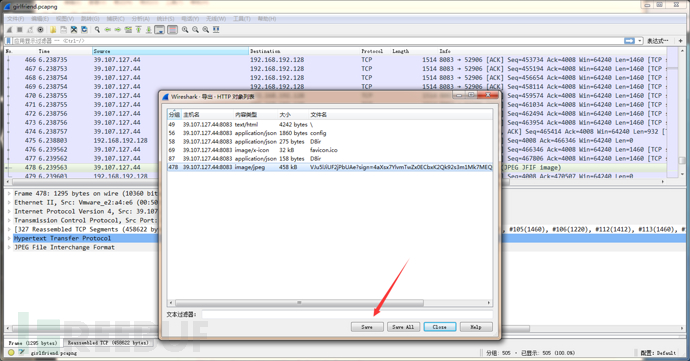Open go to specified packet icon
This screenshot has height=361, width=690.
128,29
